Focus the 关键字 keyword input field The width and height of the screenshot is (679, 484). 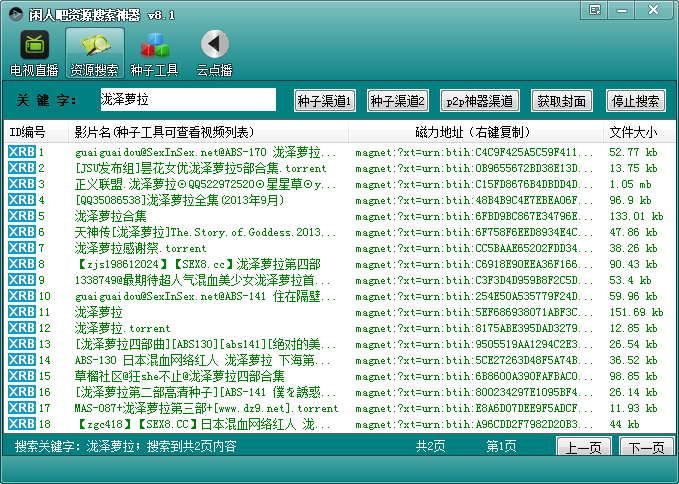click(188, 100)
